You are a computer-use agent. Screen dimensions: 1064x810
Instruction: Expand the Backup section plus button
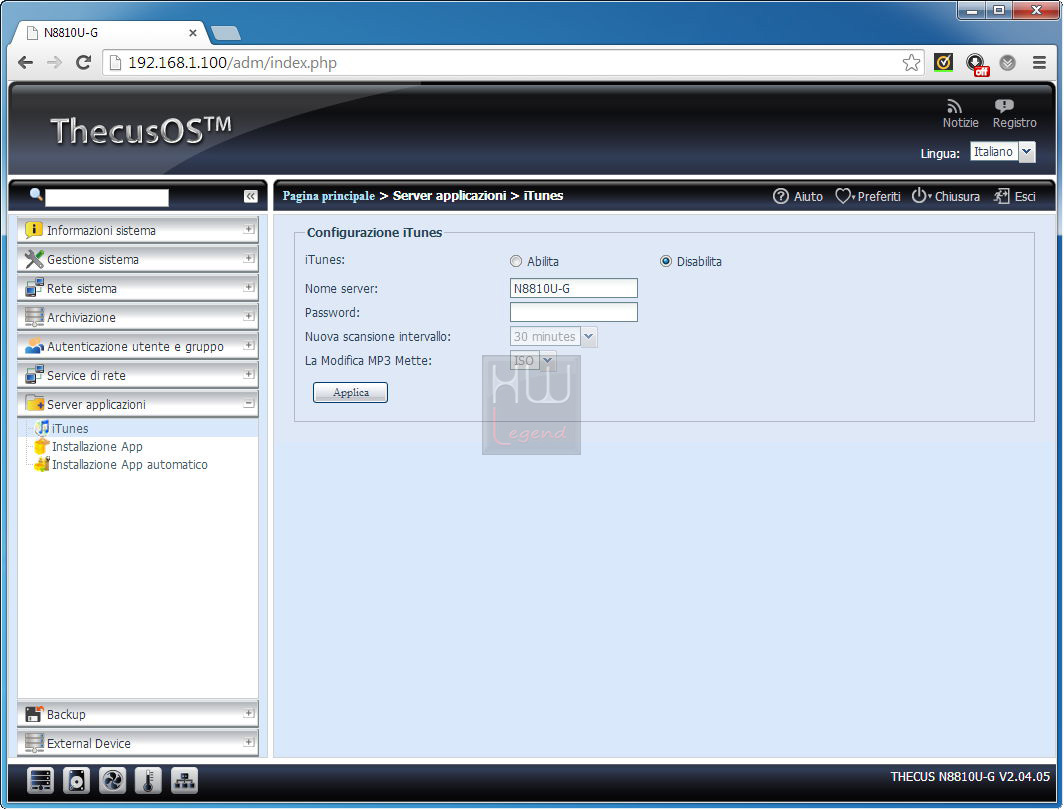click(x=248, y=714)
